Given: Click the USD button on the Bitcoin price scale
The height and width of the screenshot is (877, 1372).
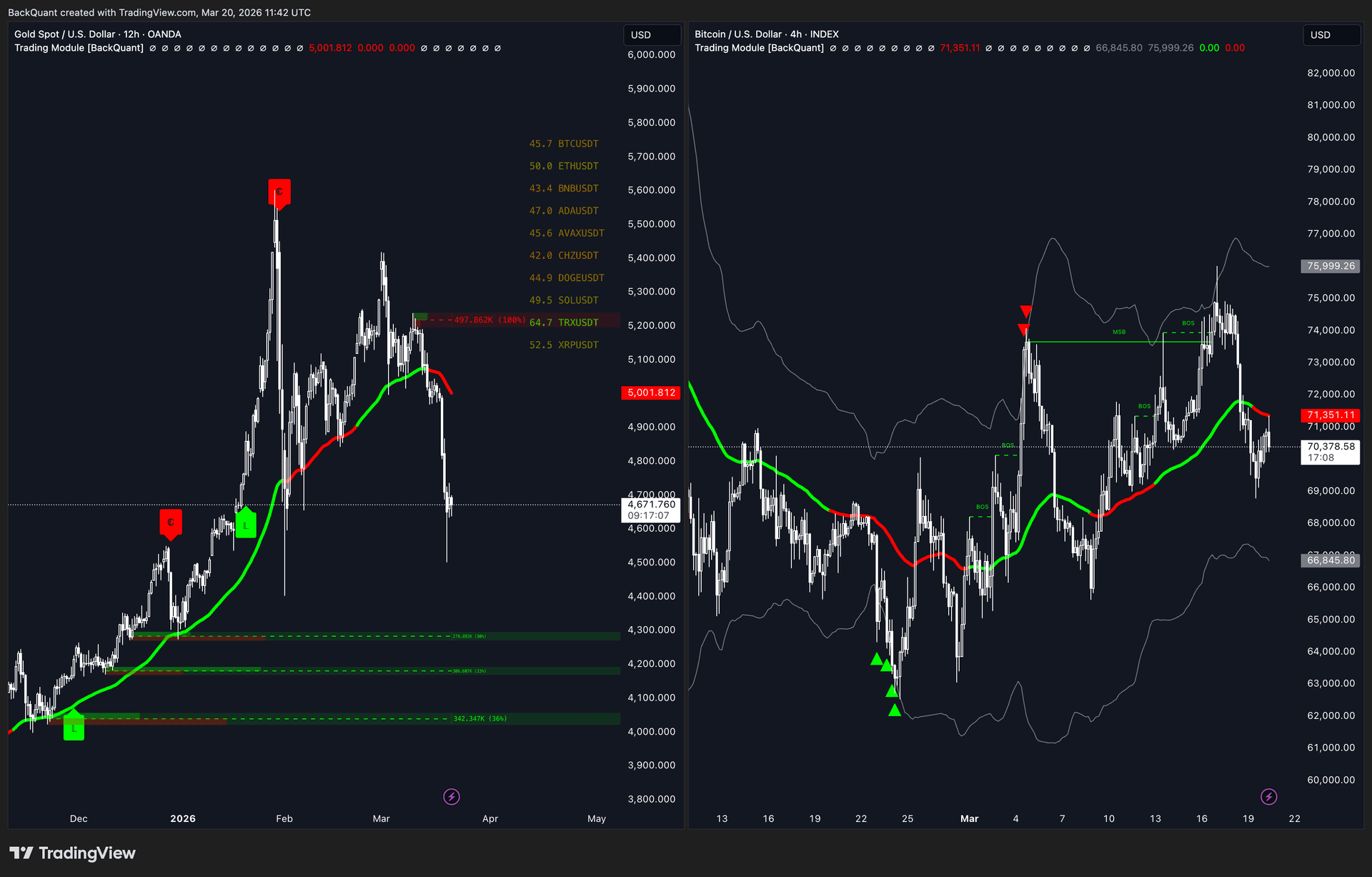Looking at the screenshot, I should click(x=1321, y=34).
